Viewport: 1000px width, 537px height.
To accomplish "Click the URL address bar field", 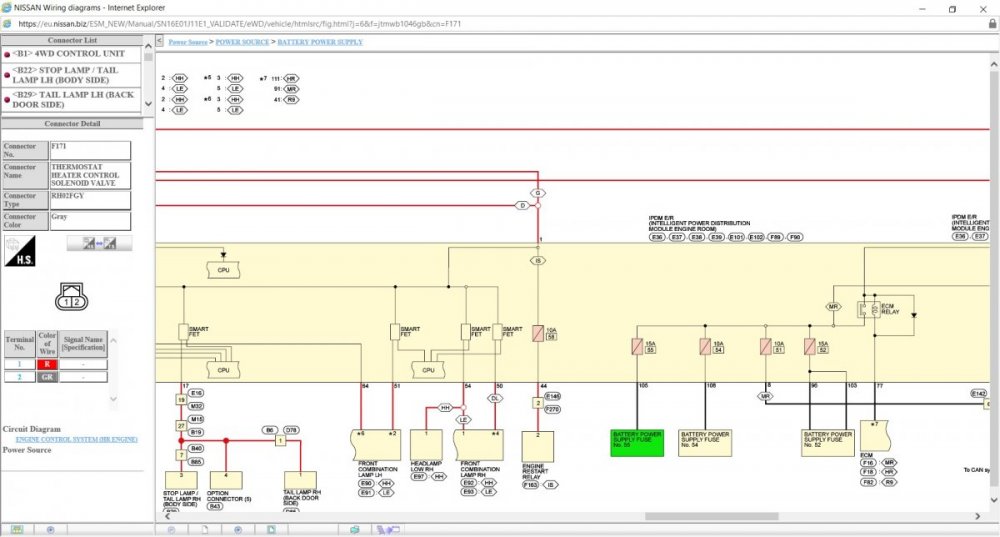I will (x=400, y=24).
